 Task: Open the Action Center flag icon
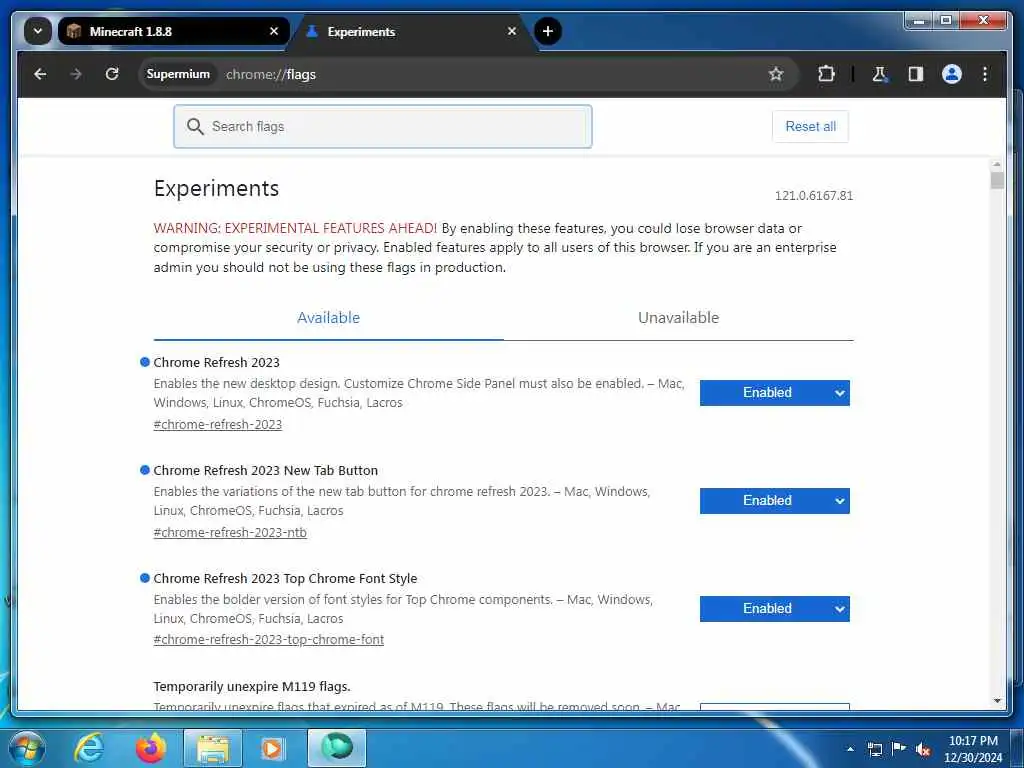(x=899, y=748)
